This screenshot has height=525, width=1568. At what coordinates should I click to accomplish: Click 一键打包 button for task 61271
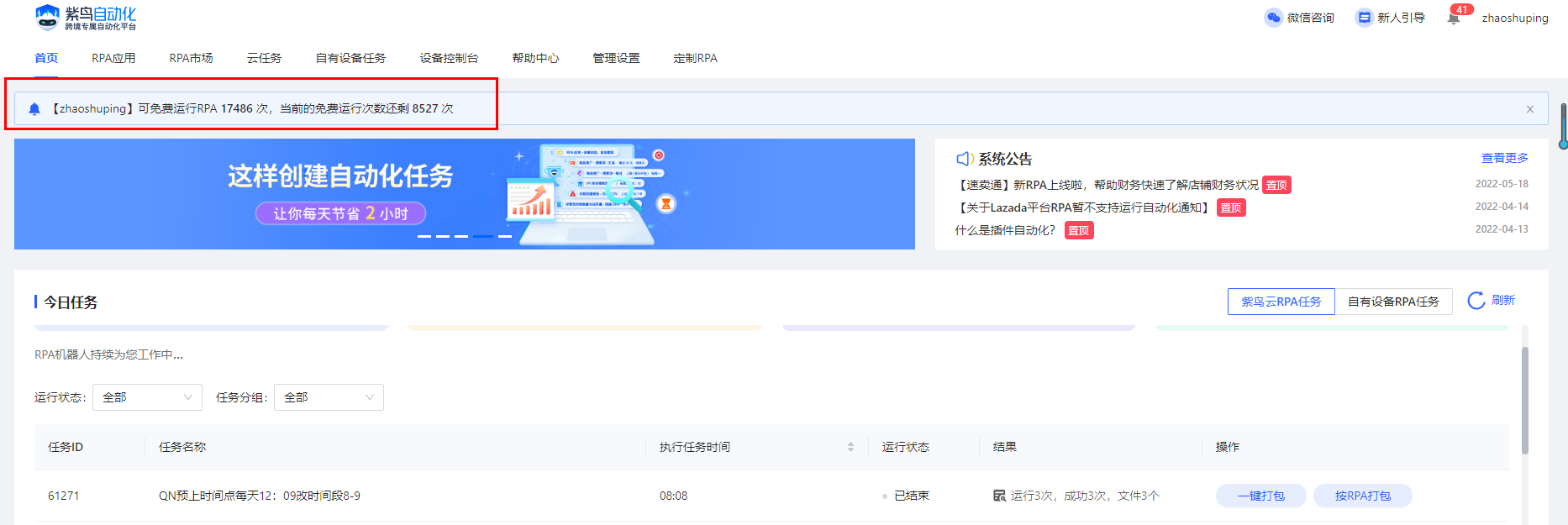(x=1261, y=496)
